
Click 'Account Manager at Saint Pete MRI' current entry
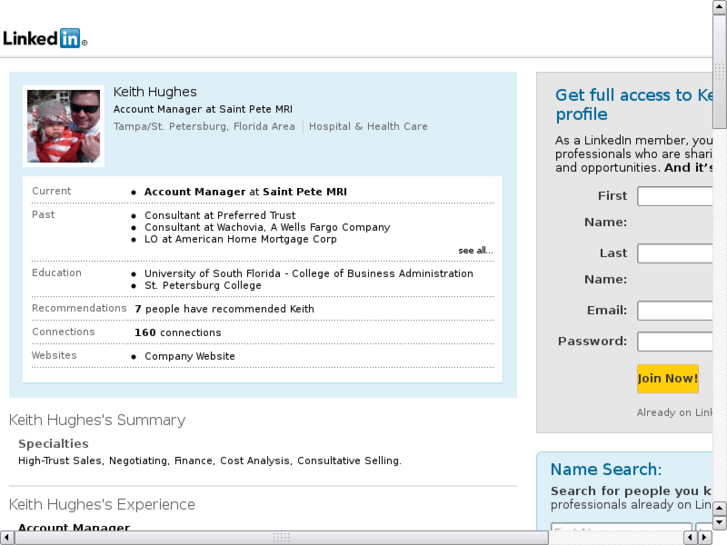245,192
